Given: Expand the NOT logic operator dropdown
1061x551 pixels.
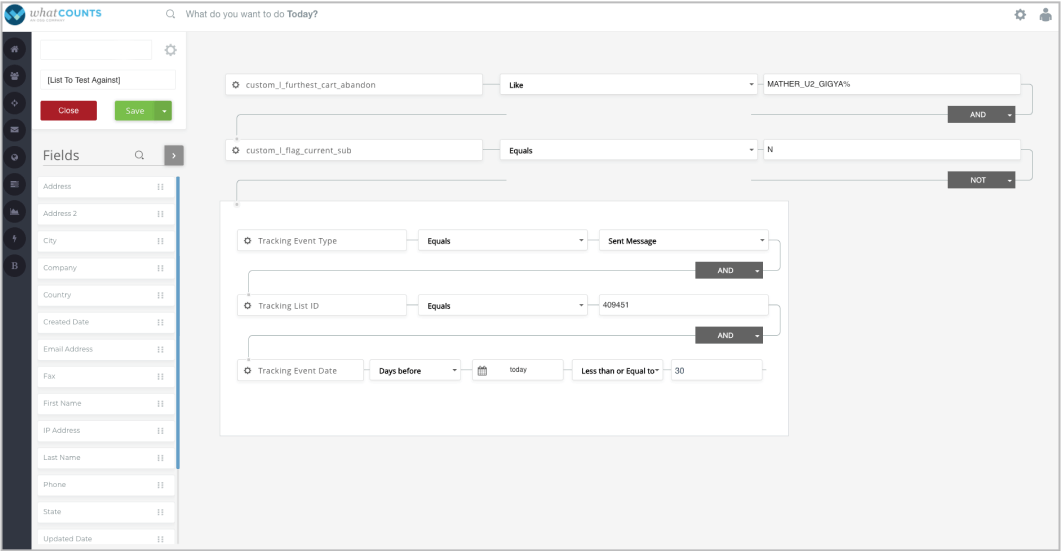Looking at the screenshot, I should [x=1010, y=180].
